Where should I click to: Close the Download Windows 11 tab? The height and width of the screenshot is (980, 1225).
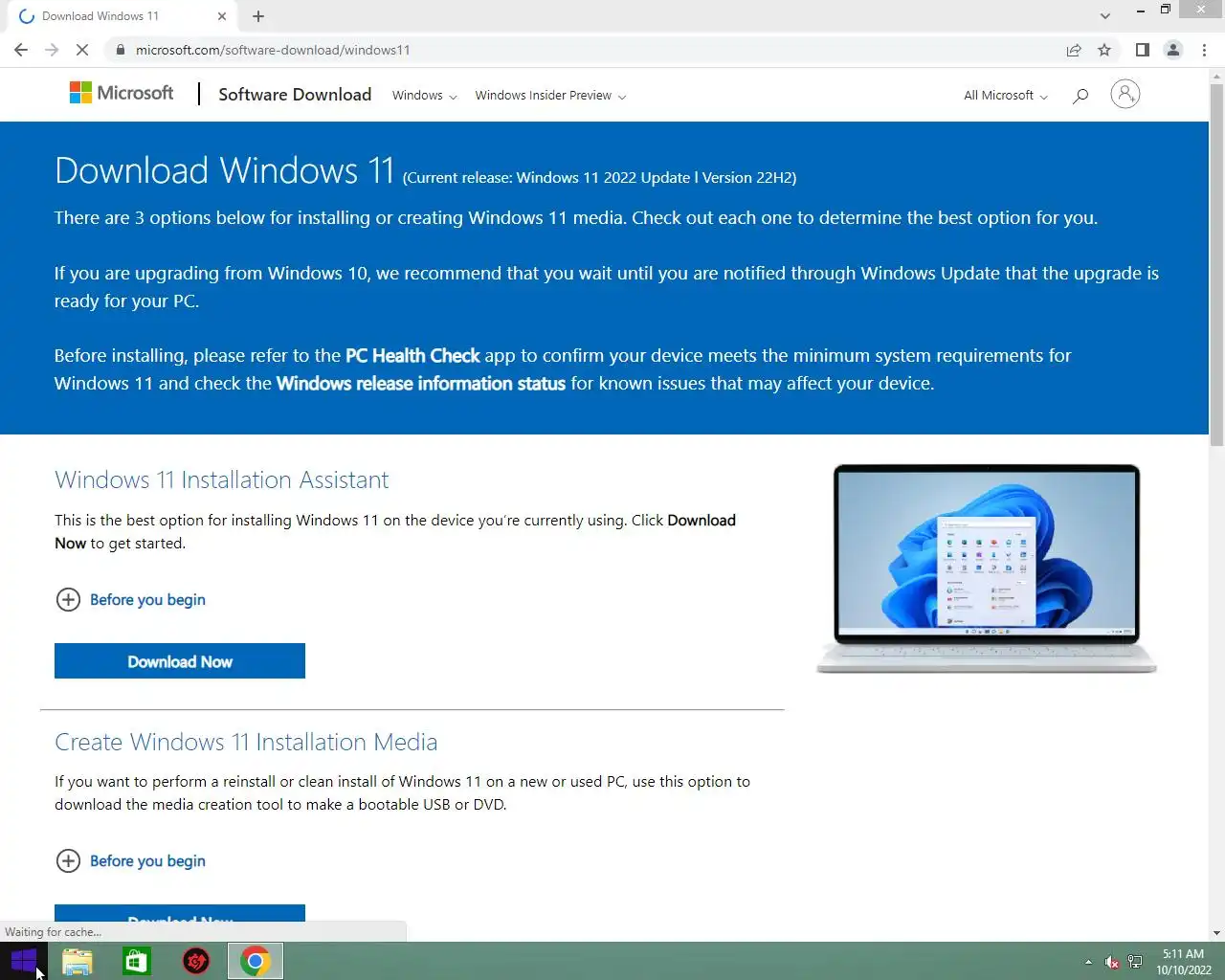click(221, 16)
